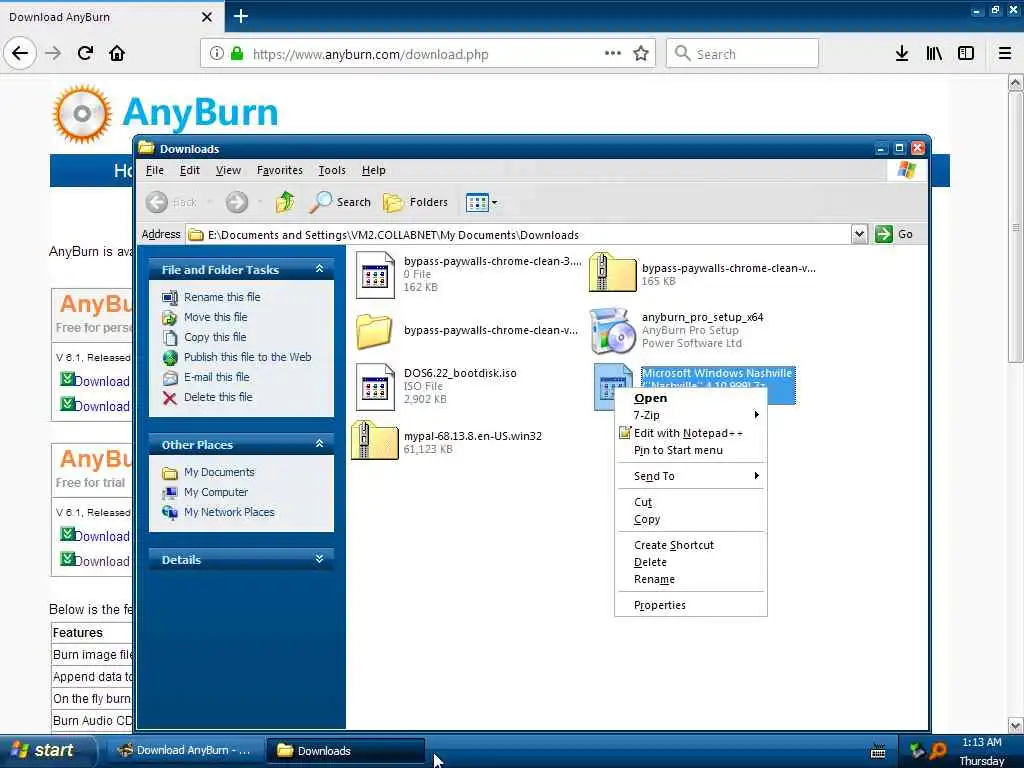Click the Explorer address path field
1024x768 pixels.
click(x=519, y=234)
